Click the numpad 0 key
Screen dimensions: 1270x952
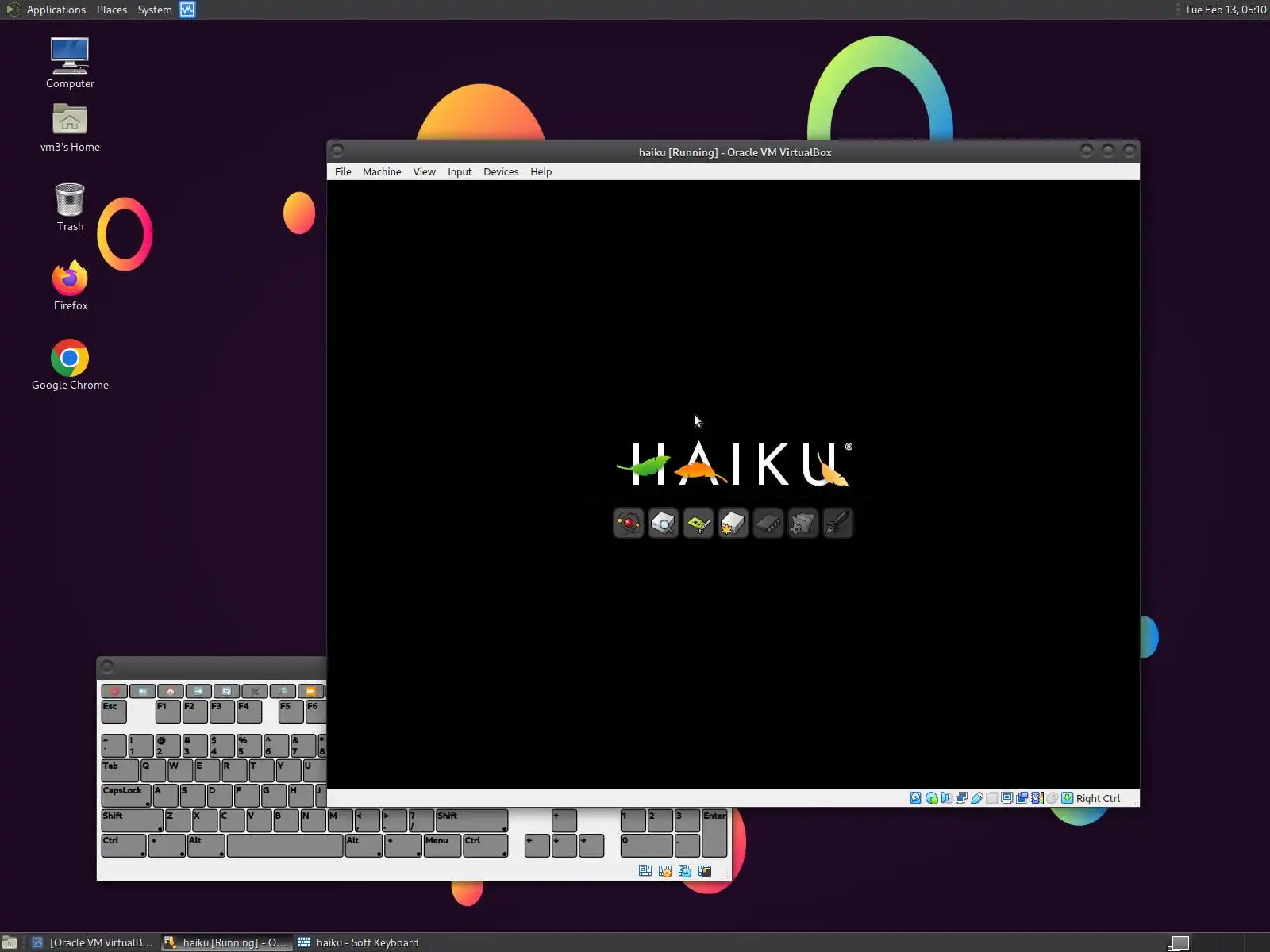(x=647, y=846)
